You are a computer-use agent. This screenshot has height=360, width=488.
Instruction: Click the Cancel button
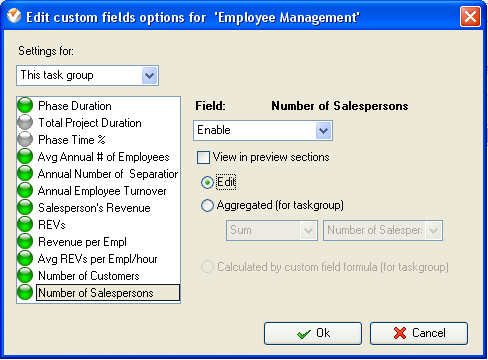coord(419,333)
